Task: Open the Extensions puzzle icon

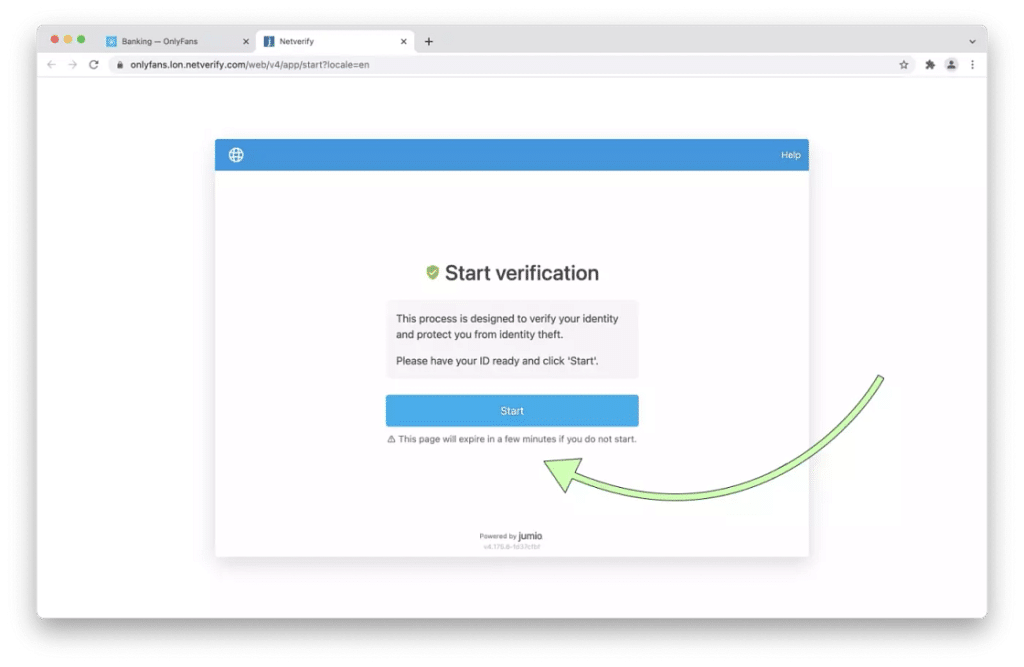Action: pos(930,65)
